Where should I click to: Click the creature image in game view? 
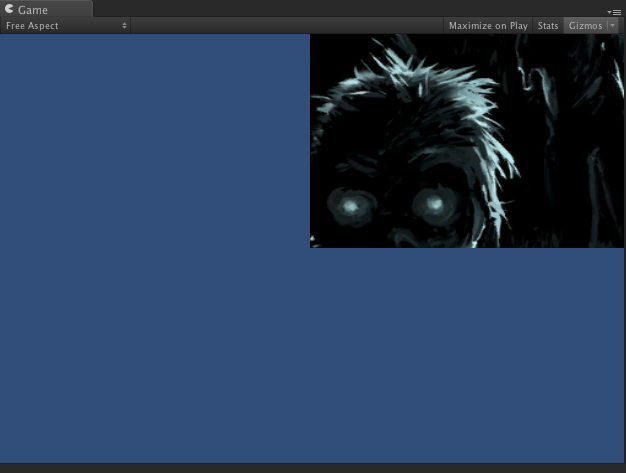point(467,141)
